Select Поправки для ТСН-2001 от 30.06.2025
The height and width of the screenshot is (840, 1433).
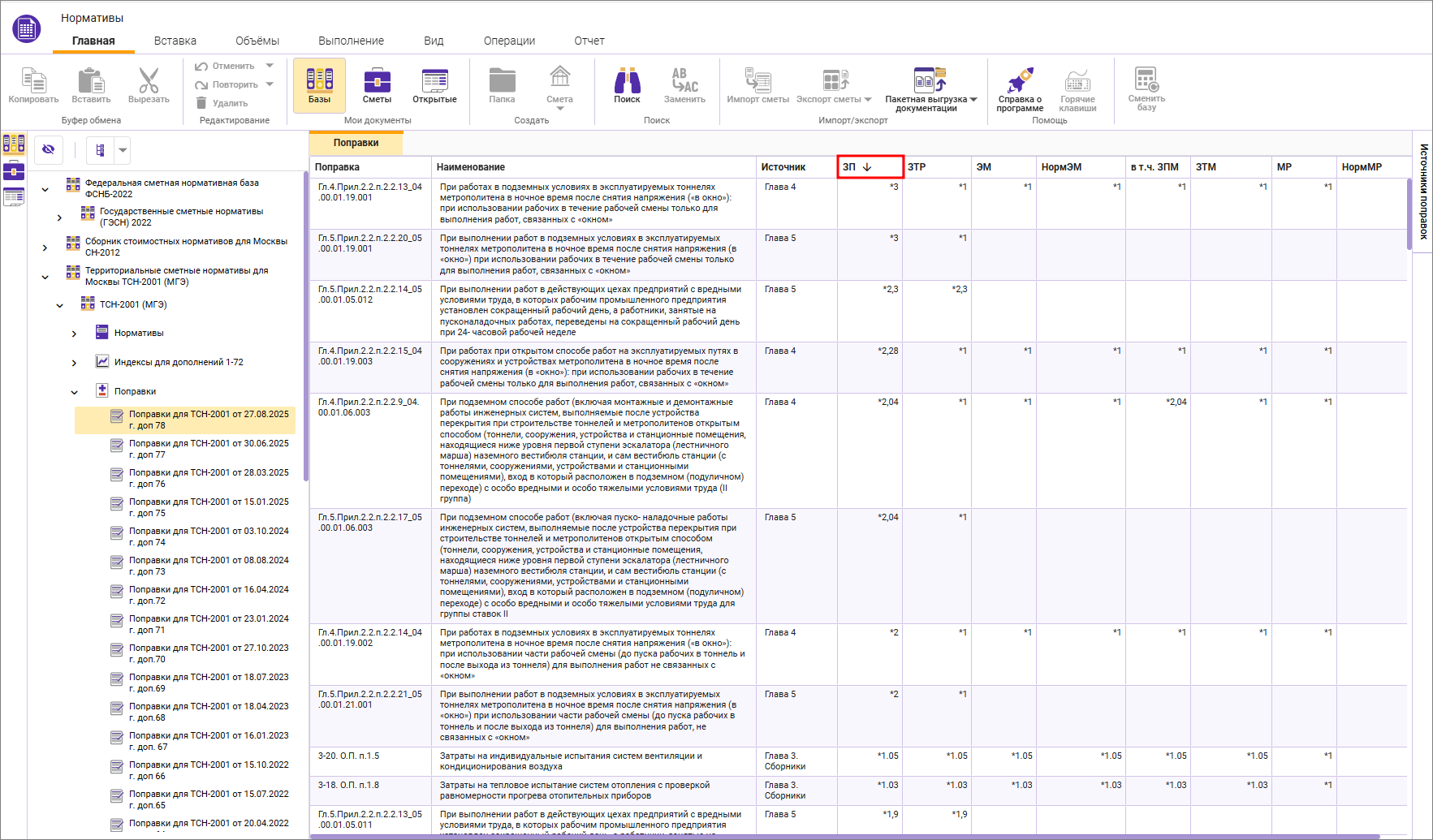click(x=208, y=449)
